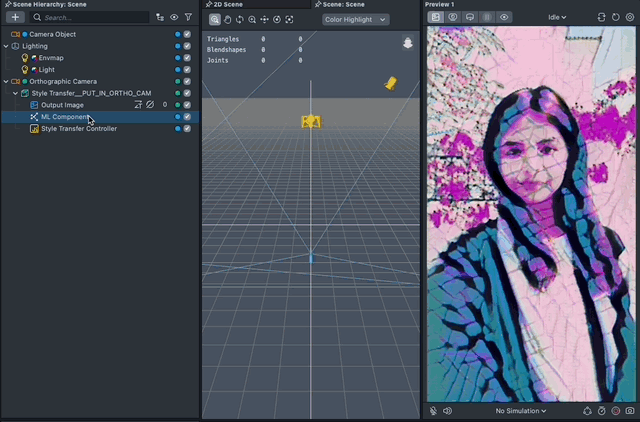The image size is (640, 422).
Task: Toggle the preview speaker audio icon
Action: pos(447,410)
